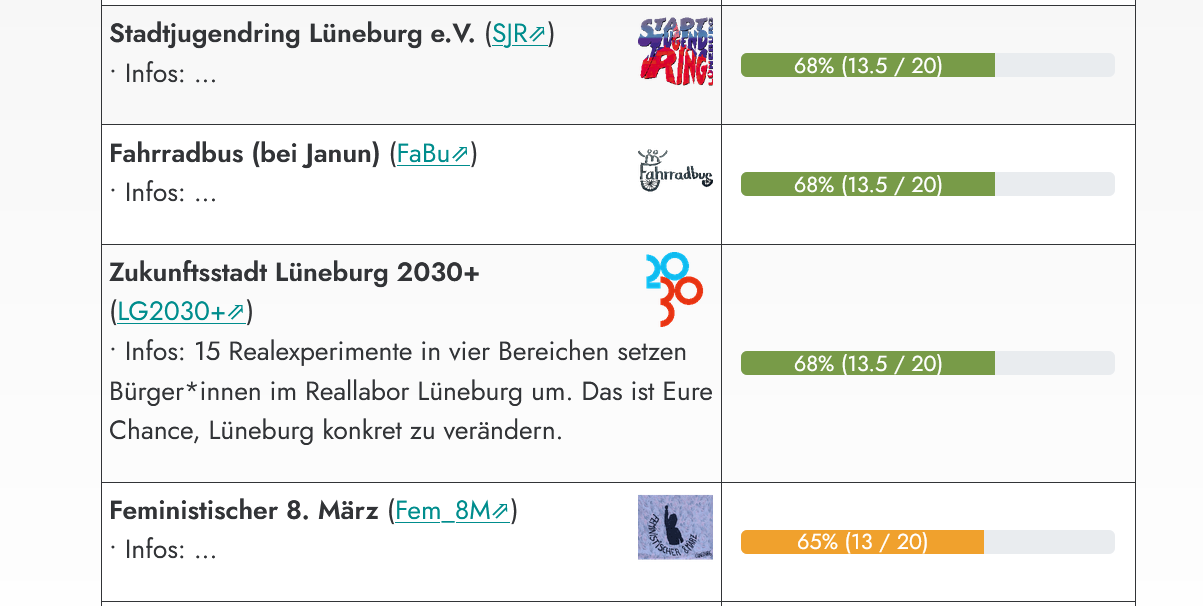Follow the LG2030+ link
The image size is (1203, 606).
coord(180,312)
